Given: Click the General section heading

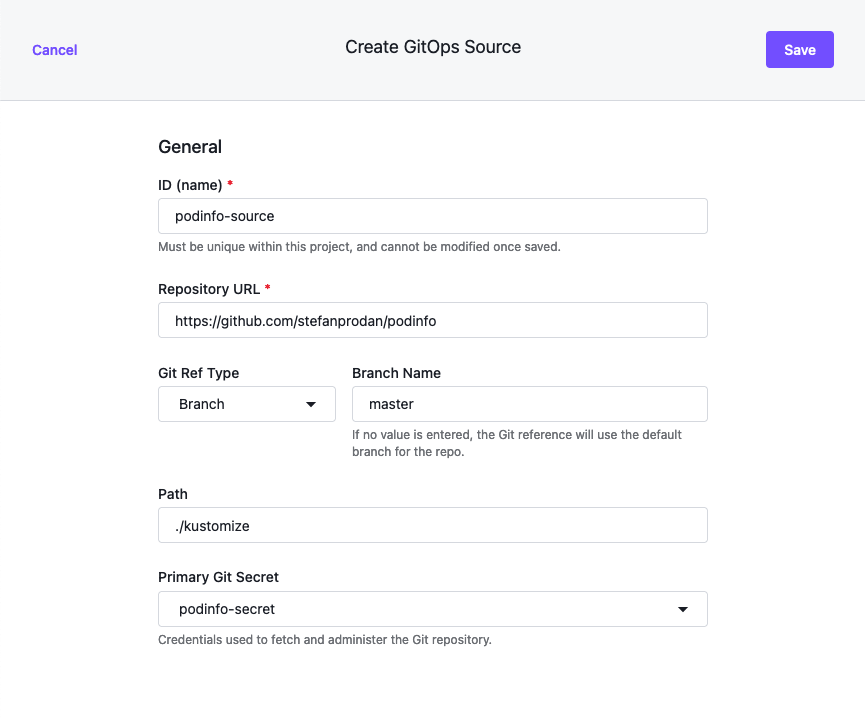Looking at the screenshot, I should 190,147.
